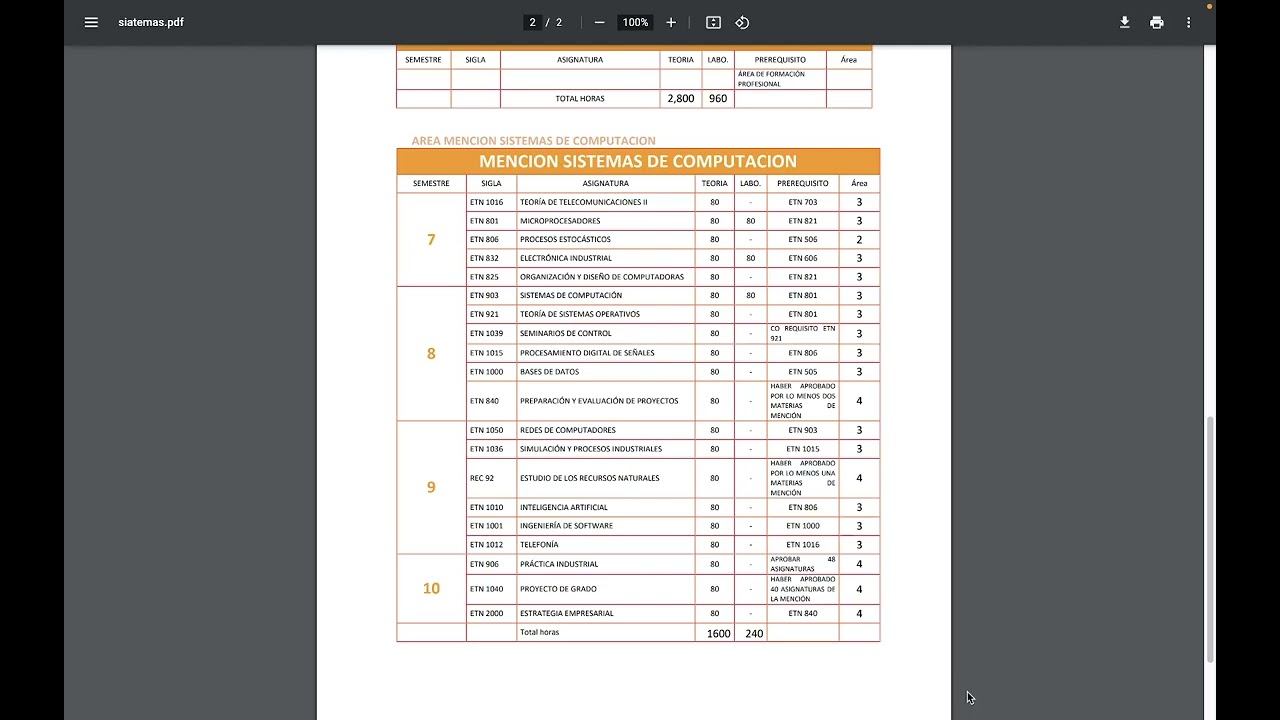Click the semester 8 number cell
The width and height of the screenshot is (1280, 720).
tap(431, 354)
